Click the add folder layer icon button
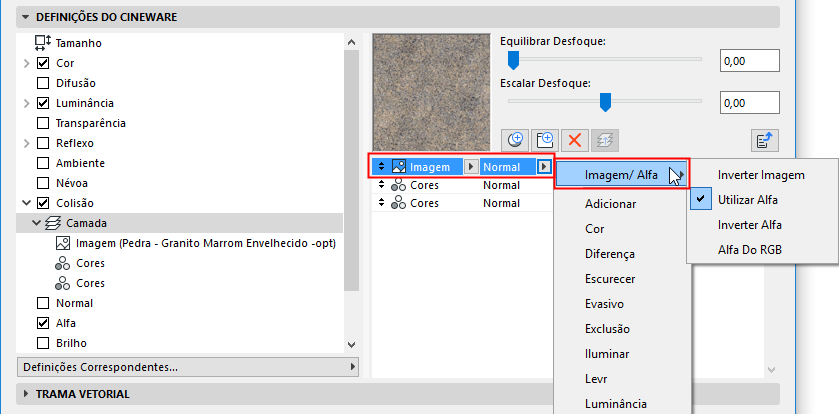The image size is (839, 414). [x=545, y=141]
